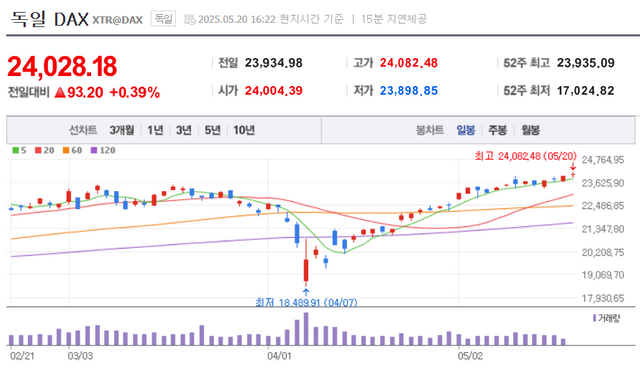640x372 pixels.
Task: Click the 02/21 date axis label
Action: (22, 356)
